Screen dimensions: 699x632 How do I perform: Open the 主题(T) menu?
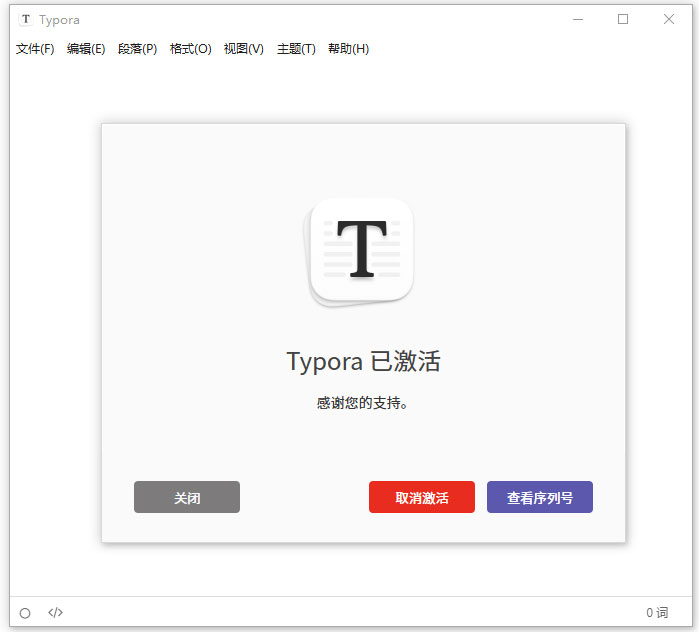(296, 49)
